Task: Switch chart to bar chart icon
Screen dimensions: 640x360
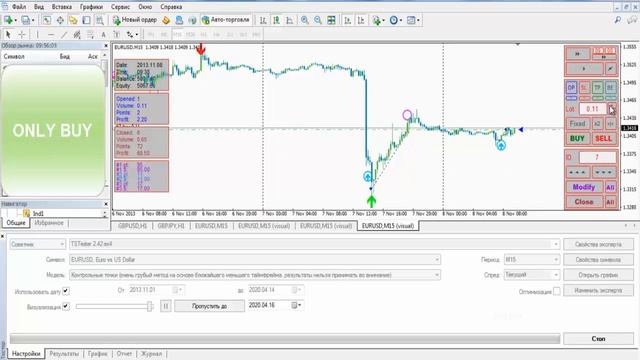Action: (263, 20)
